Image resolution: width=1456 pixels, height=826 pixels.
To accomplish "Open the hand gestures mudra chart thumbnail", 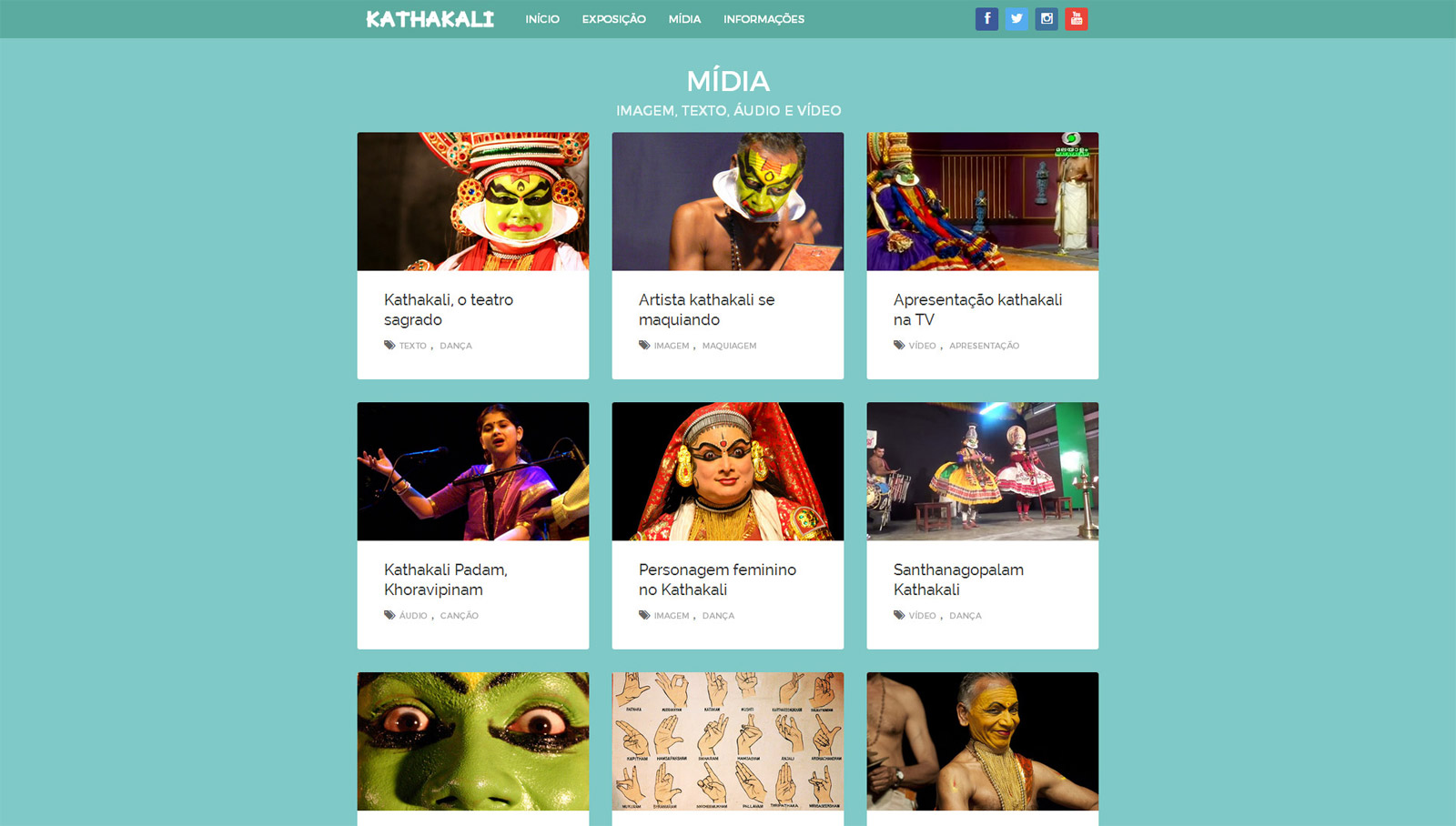I will (x=728, y=741).
